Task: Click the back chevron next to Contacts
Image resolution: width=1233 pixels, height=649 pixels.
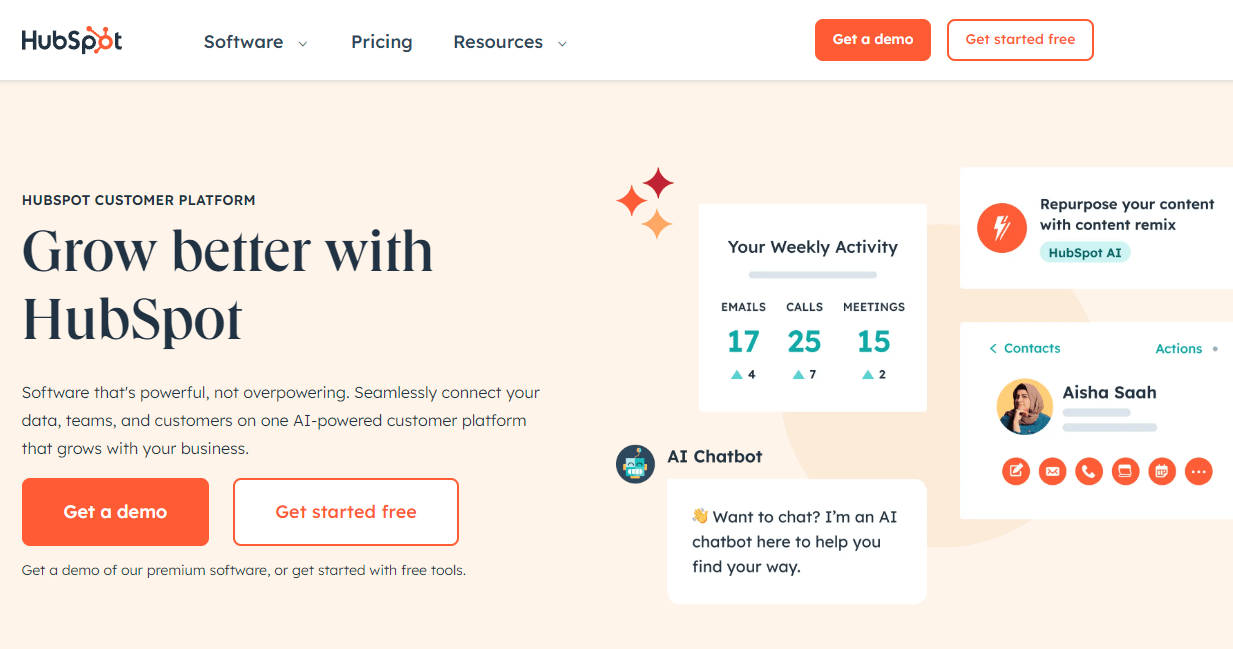Action: click(991, 348)
